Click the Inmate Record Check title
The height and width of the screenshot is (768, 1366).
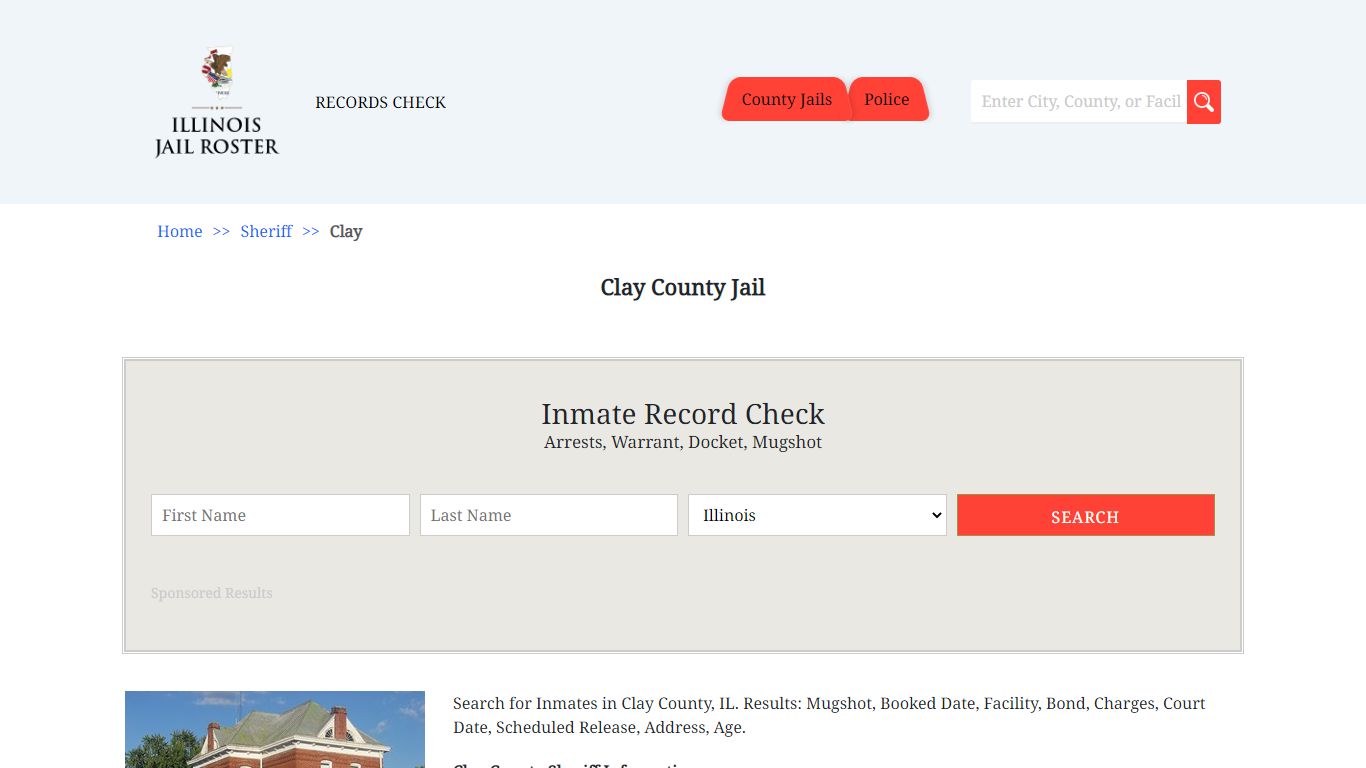click(x=683, y=414)
